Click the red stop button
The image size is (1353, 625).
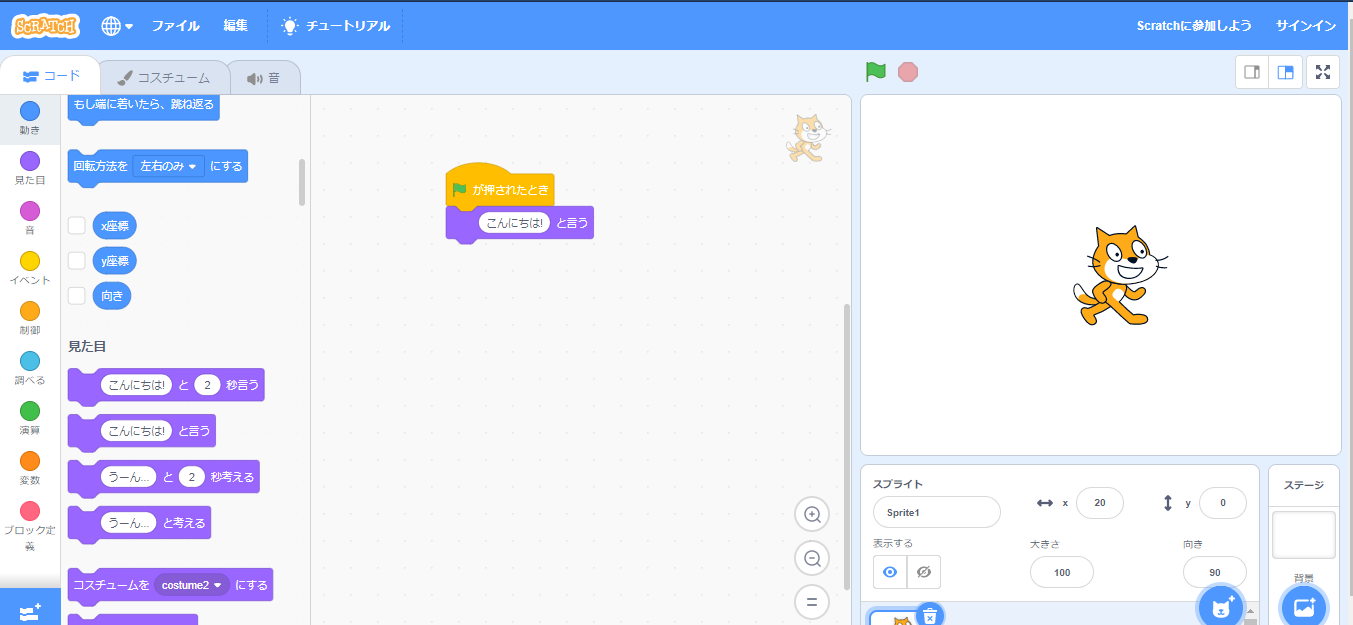pos(908,72)
